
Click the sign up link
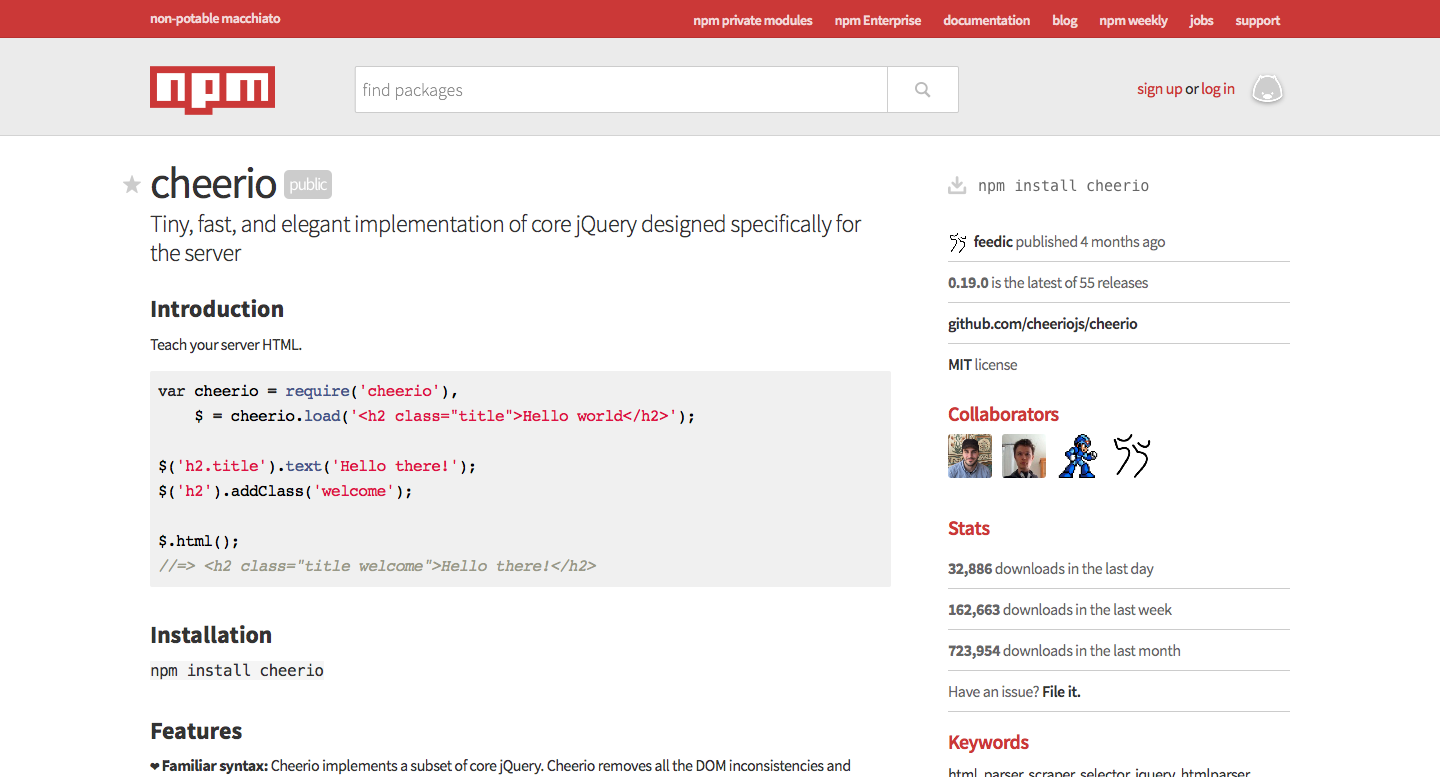coord(1159,89)
